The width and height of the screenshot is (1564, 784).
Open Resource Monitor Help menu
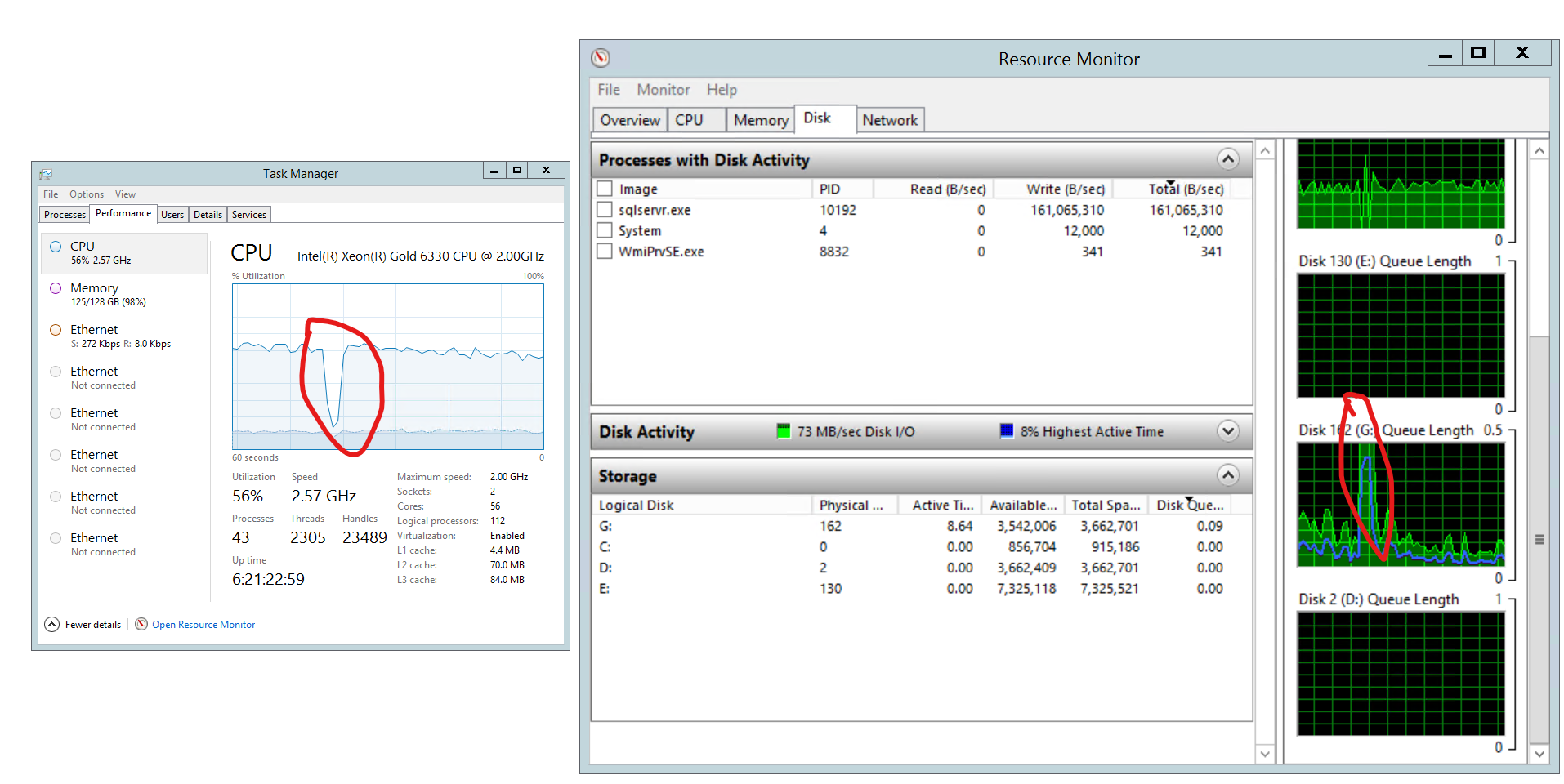point(722,90)
